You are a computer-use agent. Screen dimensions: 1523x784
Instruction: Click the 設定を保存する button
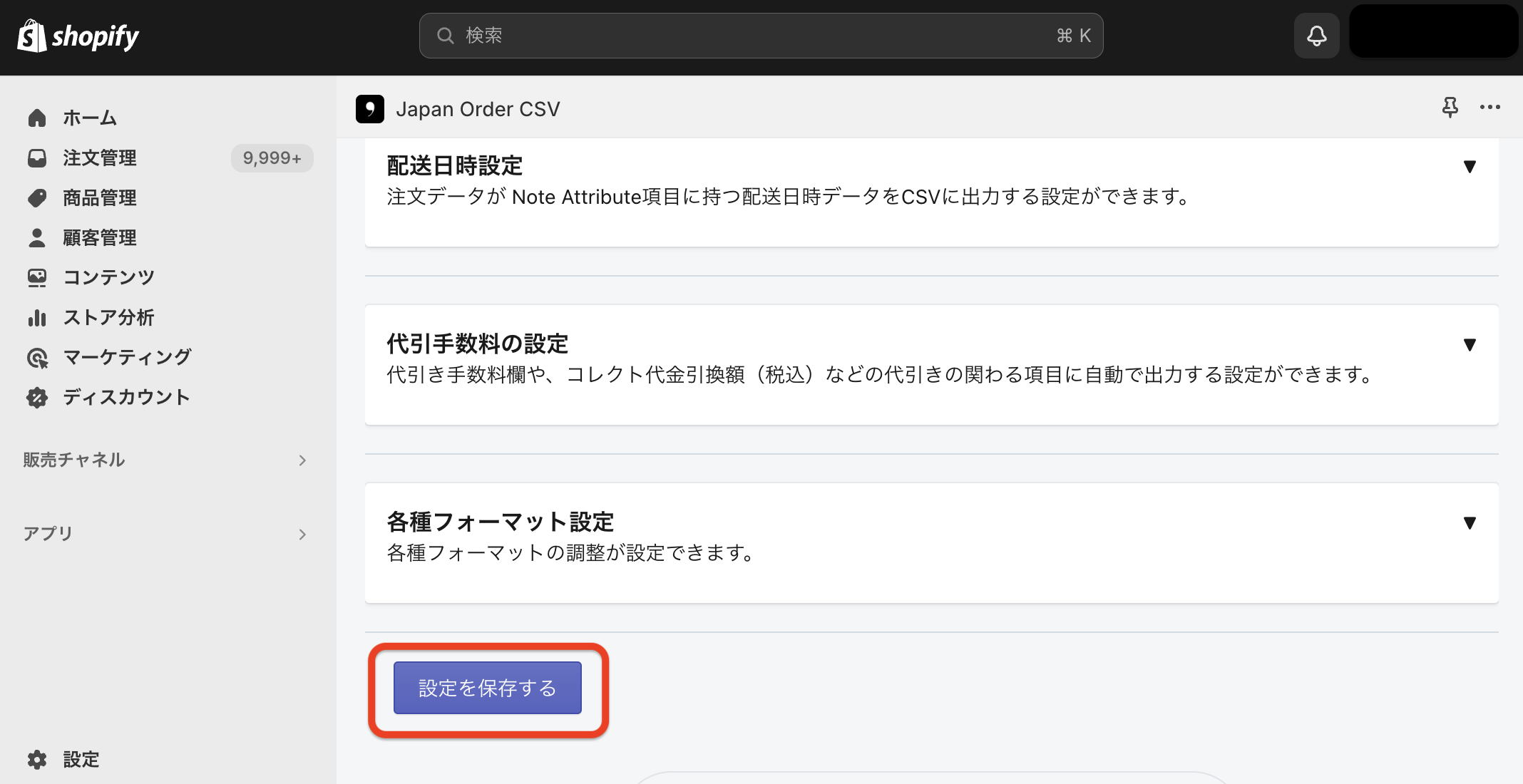point(488,688)
